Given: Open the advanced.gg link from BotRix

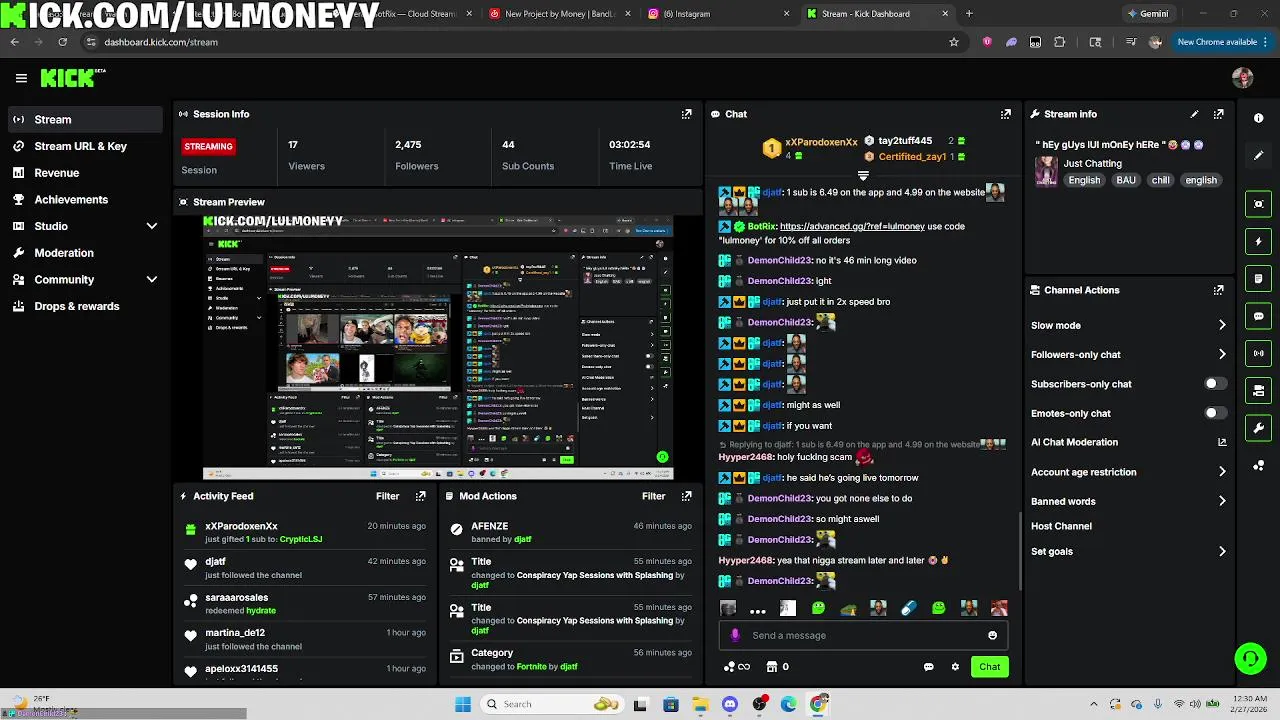Looking at the screenshot, I should (x=852, y=226).
